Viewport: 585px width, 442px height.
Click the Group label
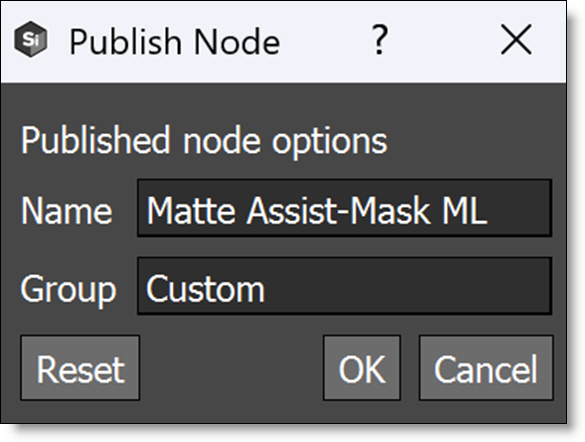pos(69,290)
